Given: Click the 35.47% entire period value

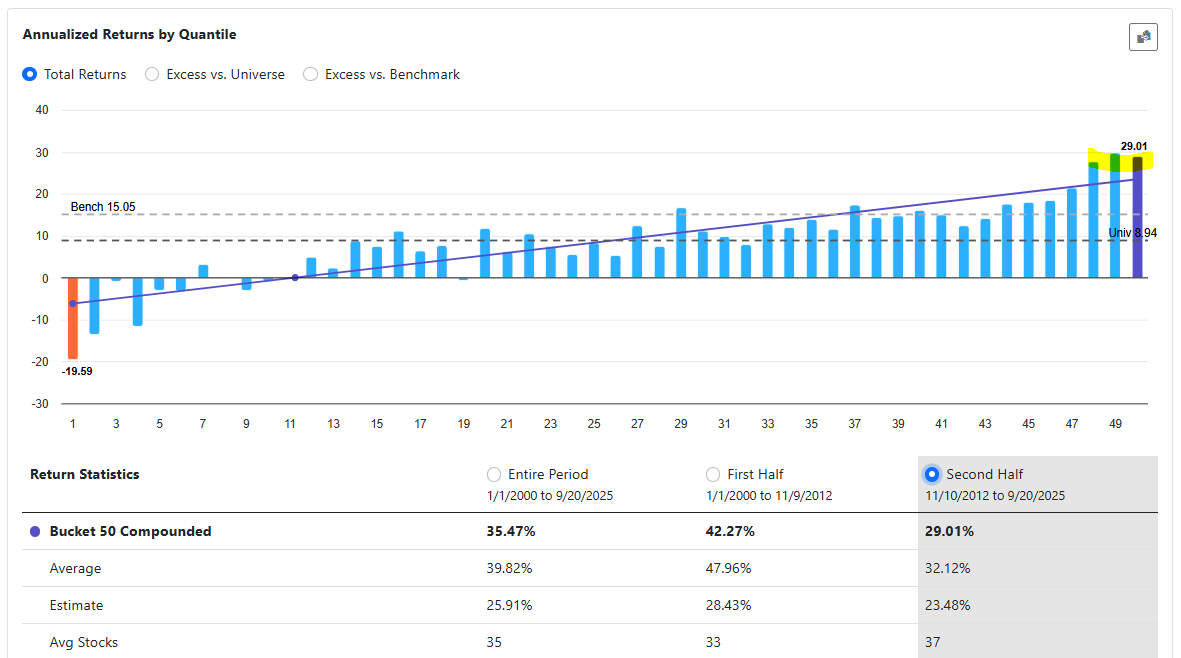Looking at the screenshot, I should tap(511, 532).
